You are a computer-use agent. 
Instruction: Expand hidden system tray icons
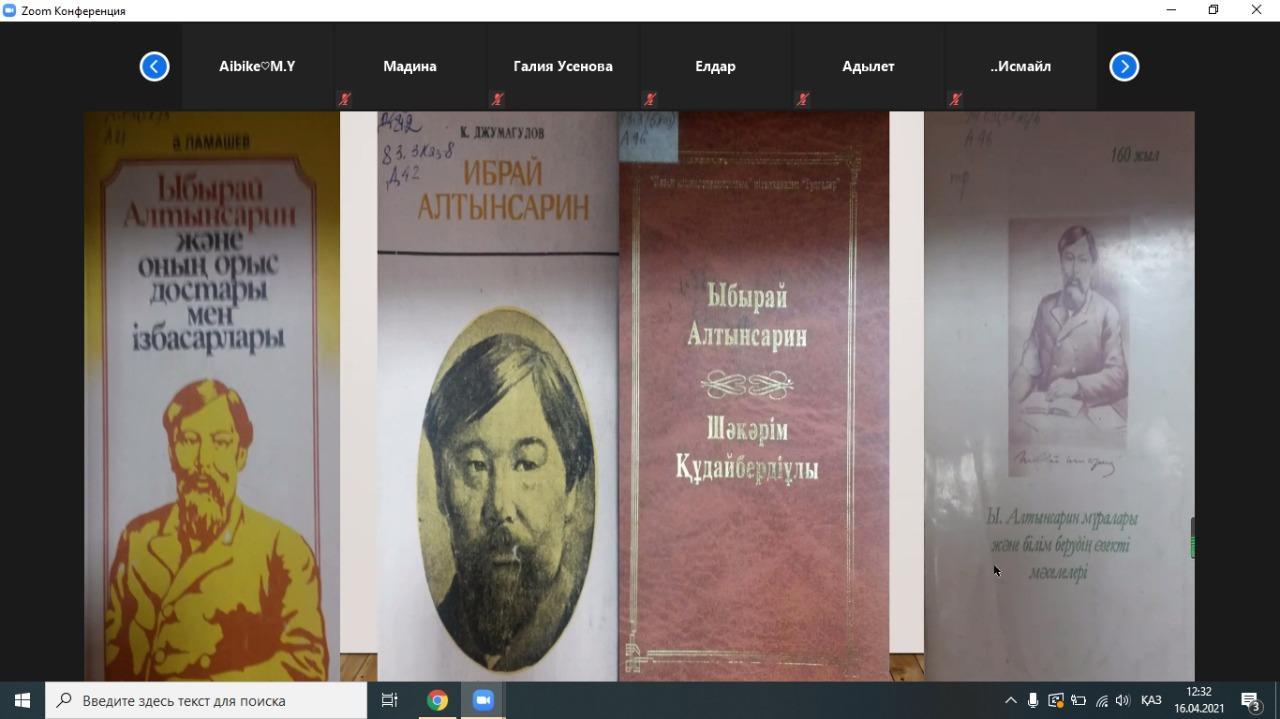click(x=1010, y=701)
